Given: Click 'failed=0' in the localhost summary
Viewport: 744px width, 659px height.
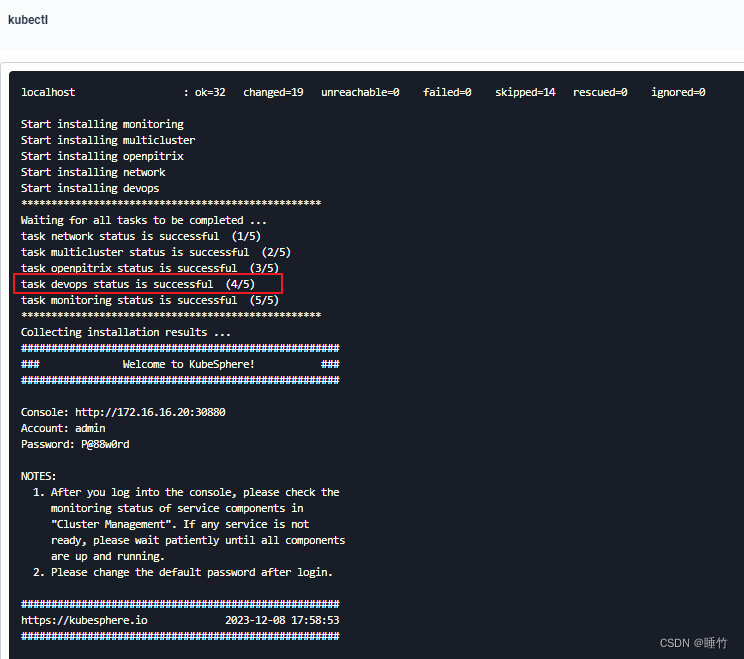Looking at the screenshot, I should (447, 92).
